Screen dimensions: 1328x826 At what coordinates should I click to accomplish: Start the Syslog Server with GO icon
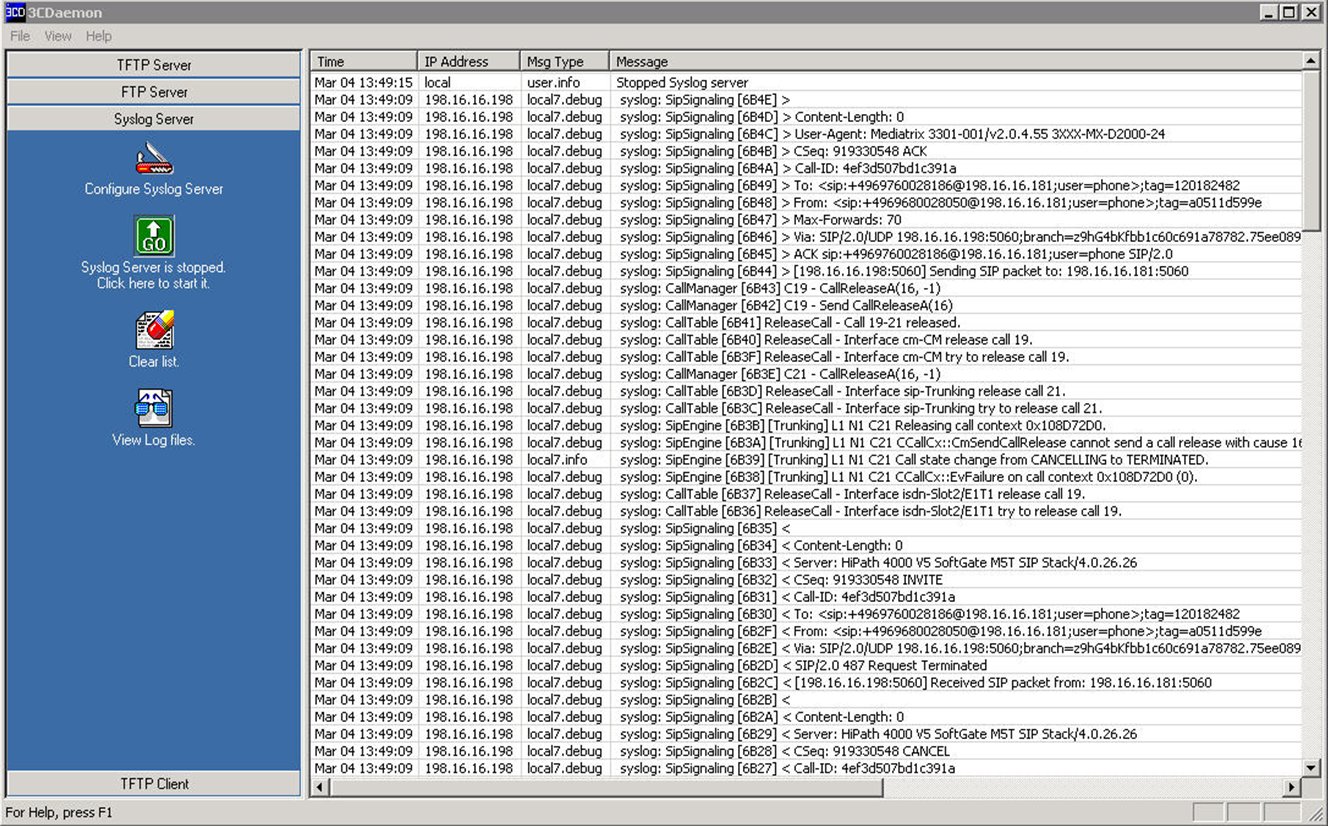coord(154,236)
